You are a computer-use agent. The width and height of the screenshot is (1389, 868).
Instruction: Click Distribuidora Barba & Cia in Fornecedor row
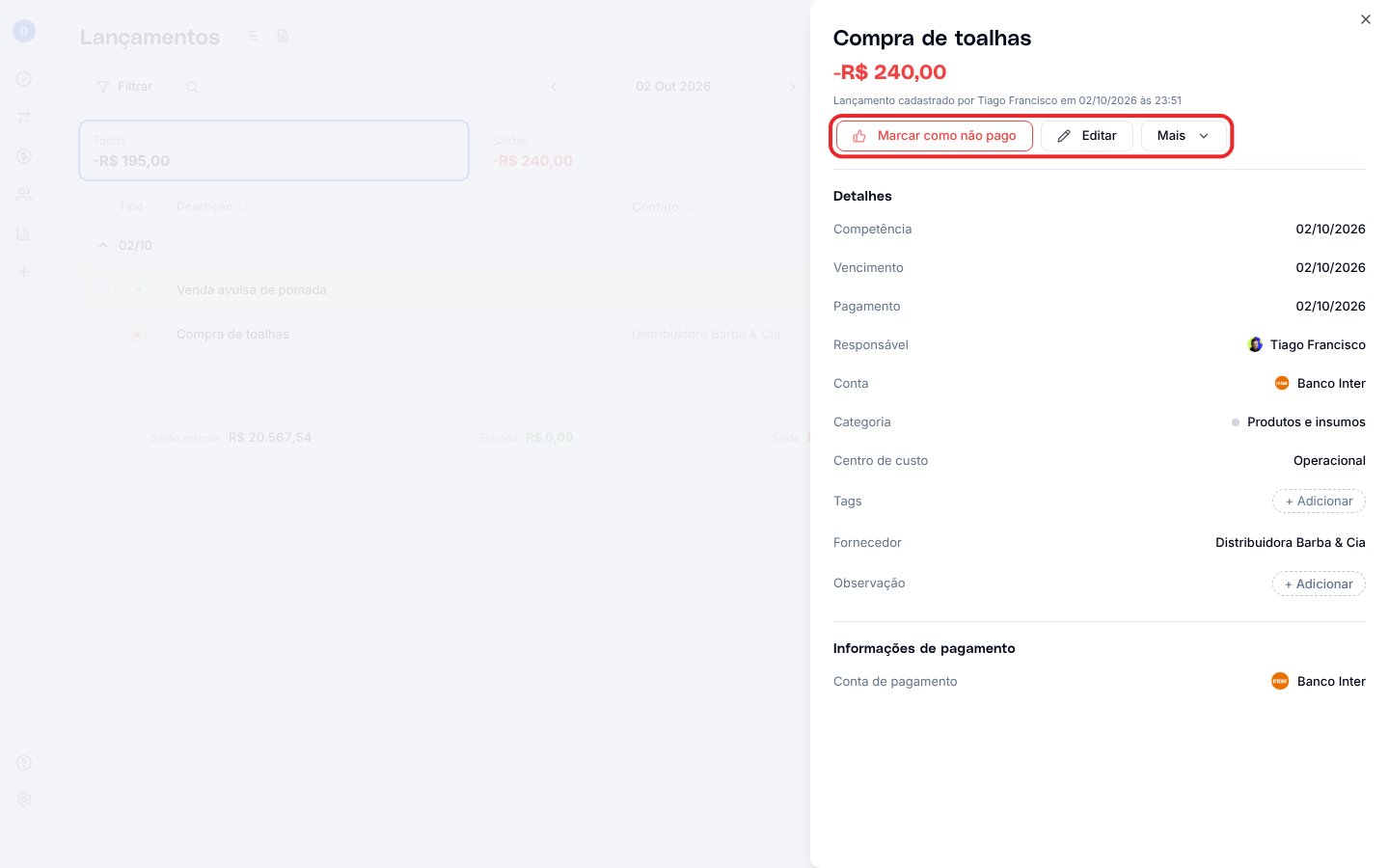pos(1291,543)
